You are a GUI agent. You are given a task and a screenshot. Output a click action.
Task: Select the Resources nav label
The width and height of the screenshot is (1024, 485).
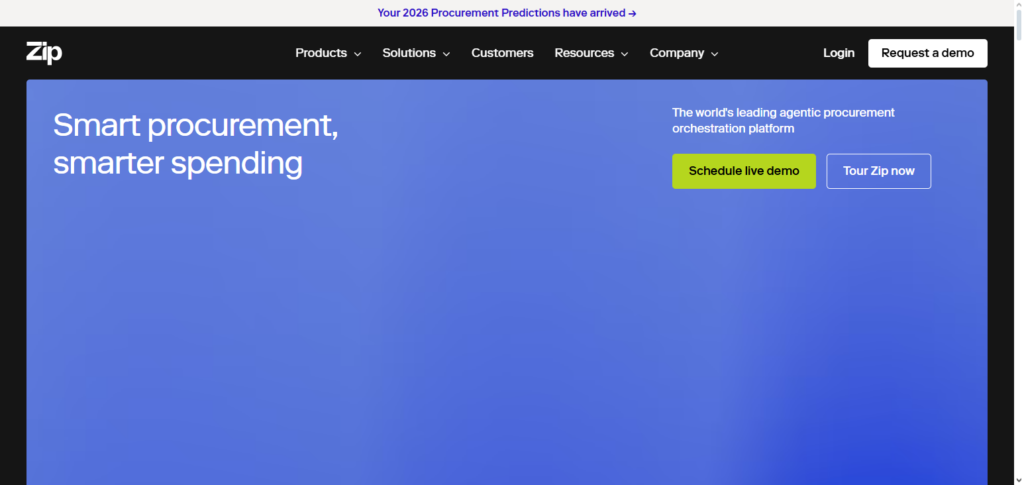click(x=584, y=53)
